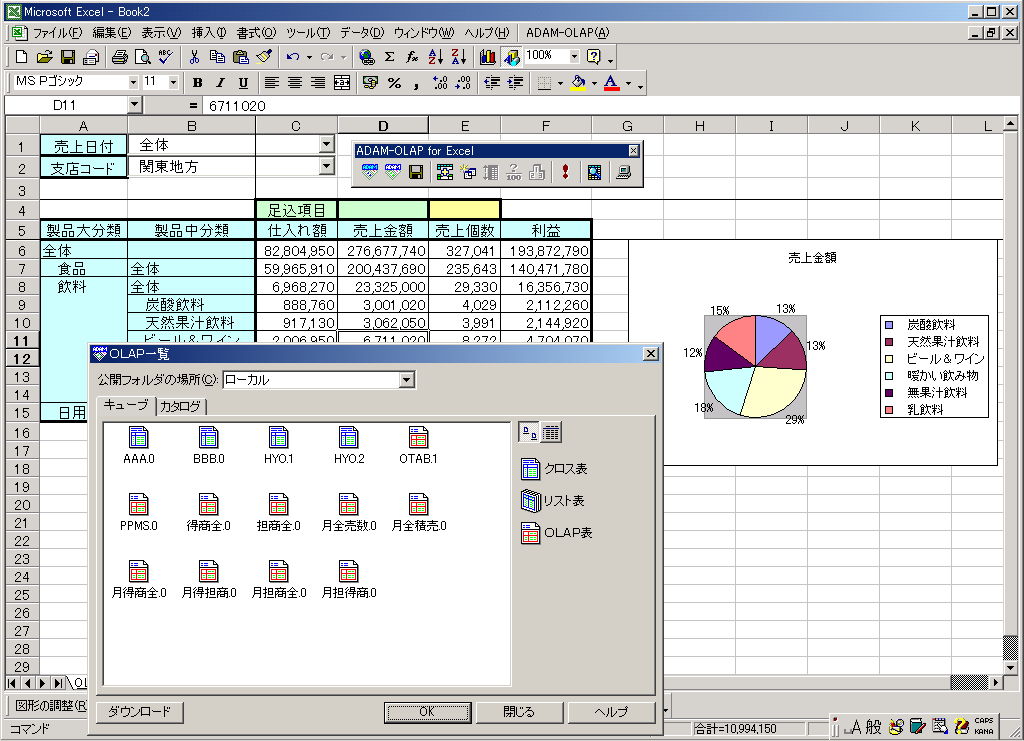
Task: Toggle center alignment
Action: pyautogui.click(x=295, y=82)
